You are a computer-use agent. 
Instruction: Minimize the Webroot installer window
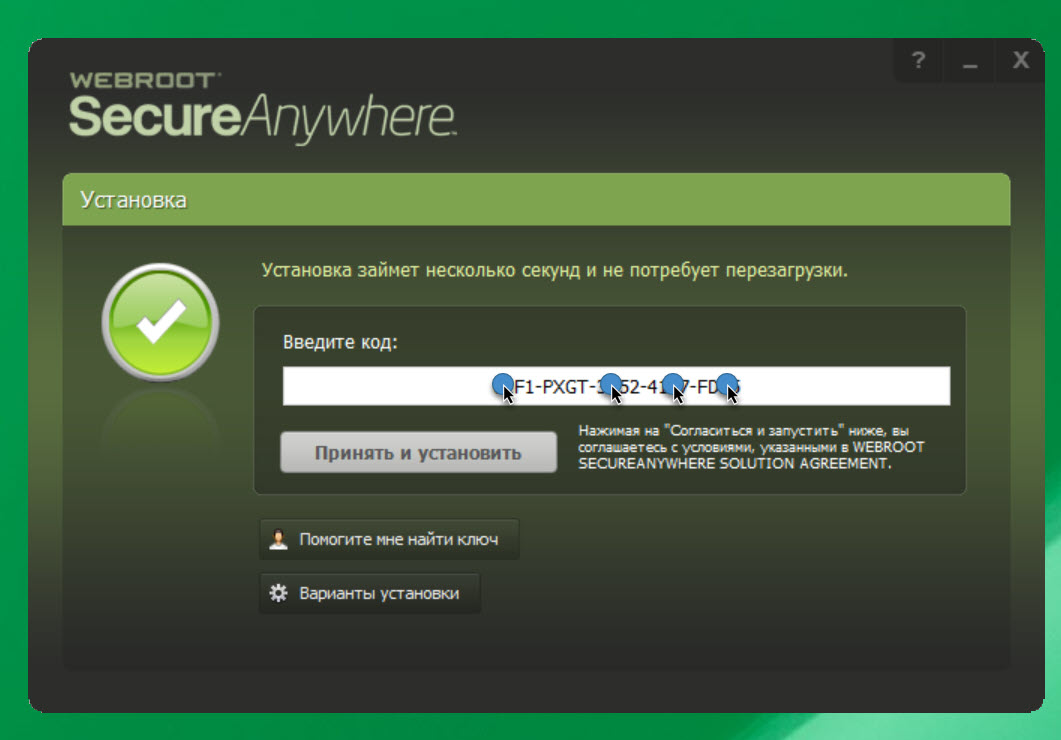click(x=970, y=61)
